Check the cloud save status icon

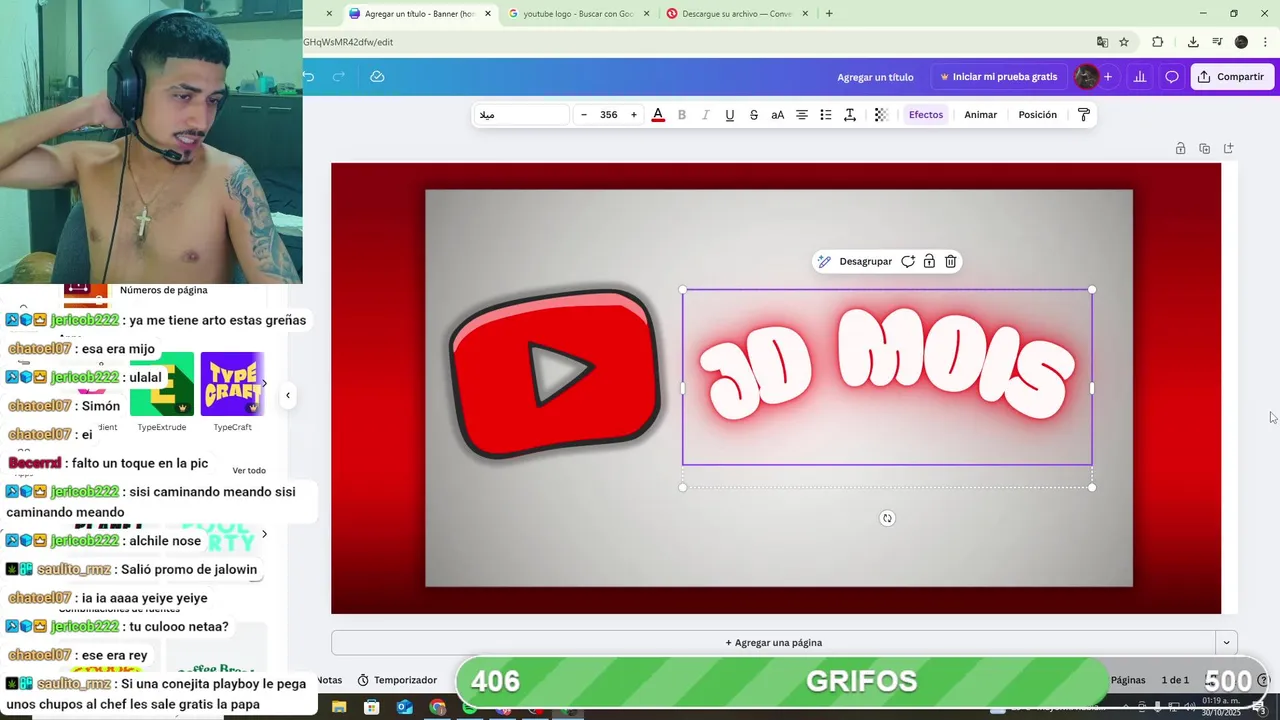pyautogui.click(x=377, y=77)
